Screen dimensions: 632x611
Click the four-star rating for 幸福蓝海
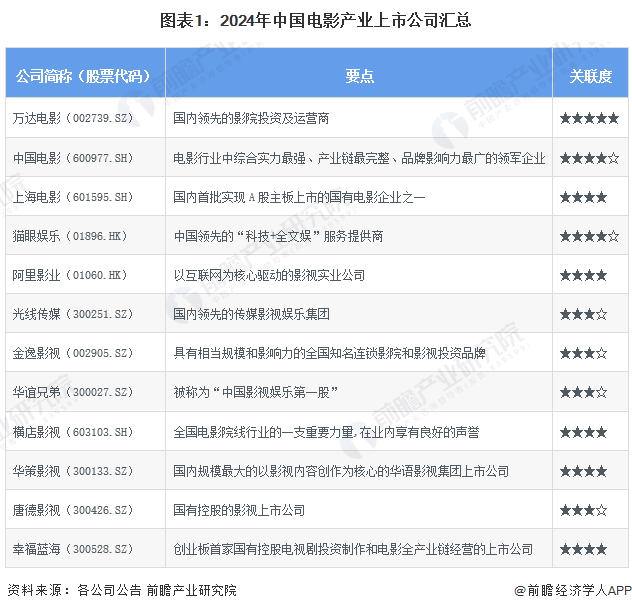point(583,549)
